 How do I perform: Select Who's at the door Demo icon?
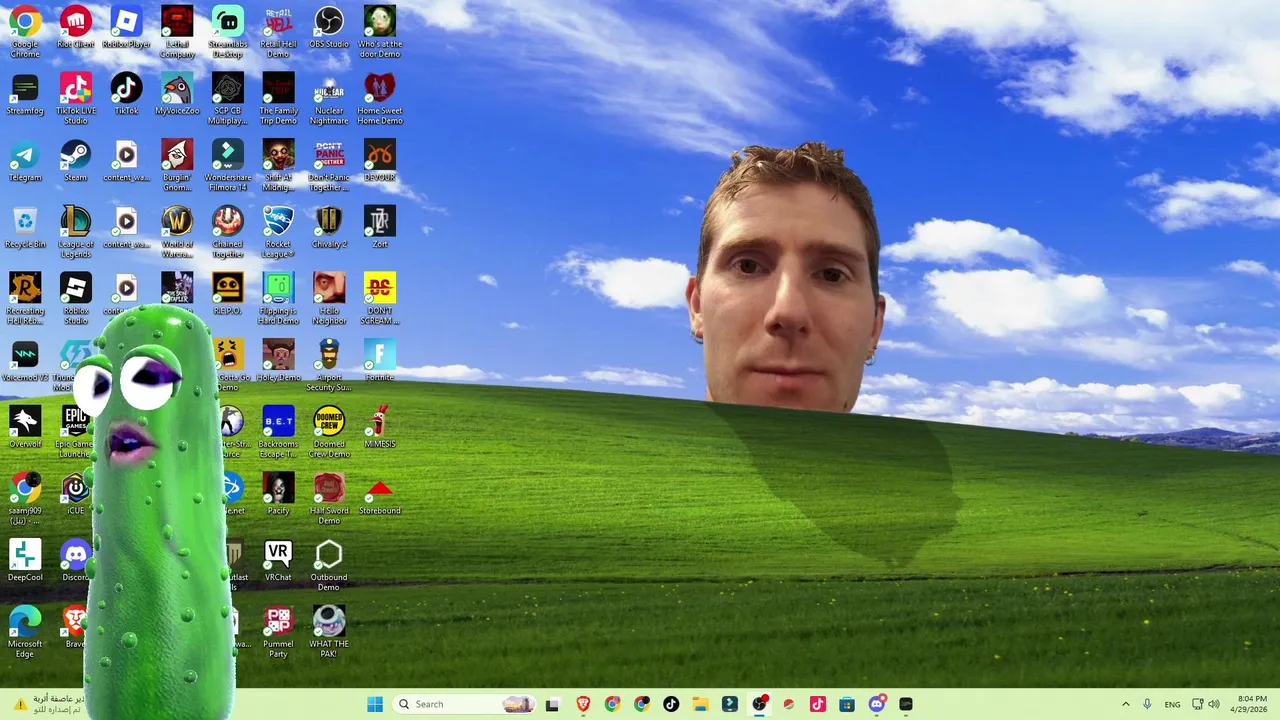380,32
